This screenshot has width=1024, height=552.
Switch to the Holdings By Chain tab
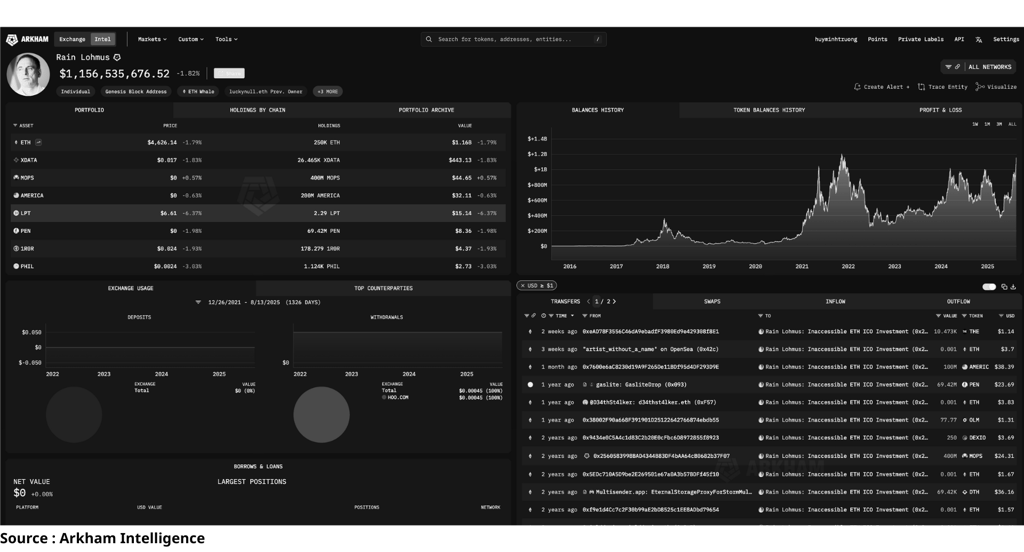click(257, 110)
